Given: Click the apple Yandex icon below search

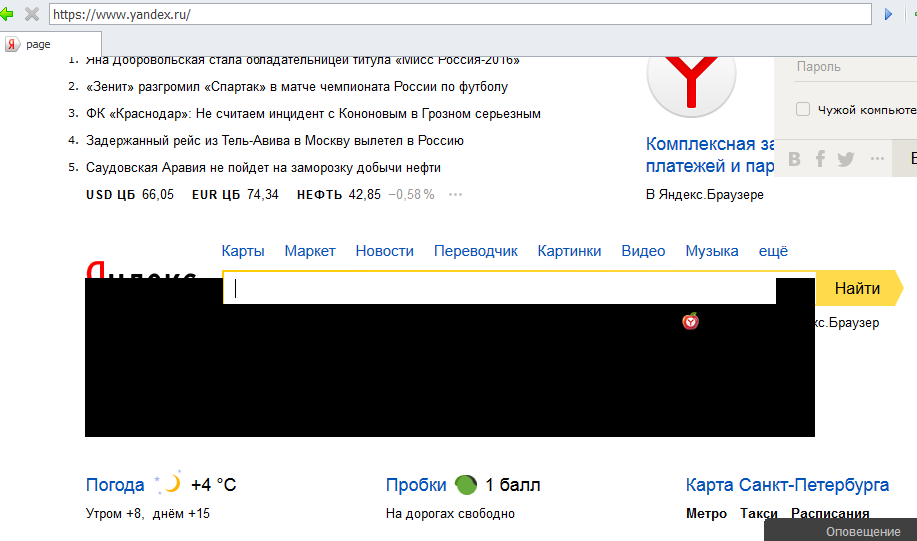Looking at the screenshot, I should [691, 321].
